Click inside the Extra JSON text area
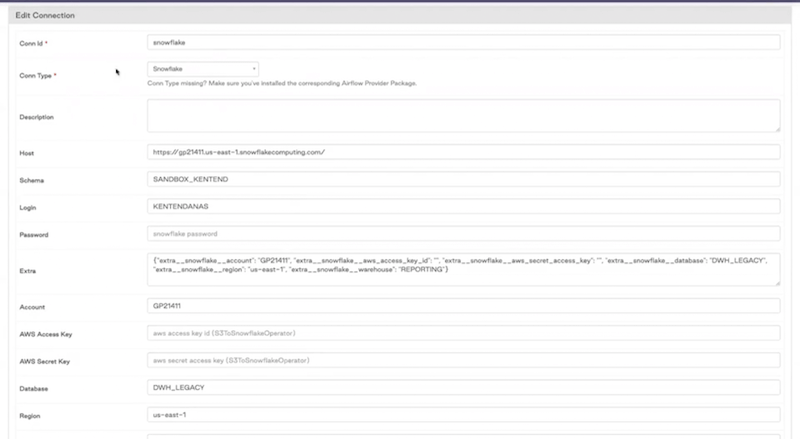The height and width of the screenshot is (439, 800). click(463, 268)
